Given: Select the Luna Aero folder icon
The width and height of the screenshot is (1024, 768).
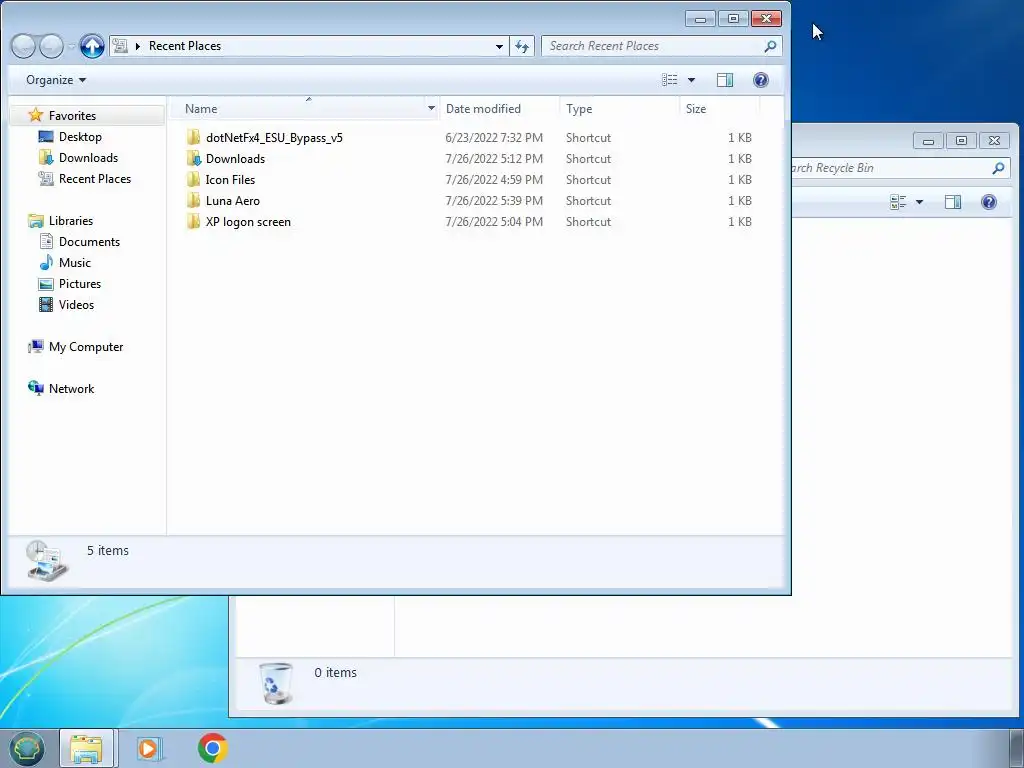Looking at the screenshot, I should pos(193,200).
